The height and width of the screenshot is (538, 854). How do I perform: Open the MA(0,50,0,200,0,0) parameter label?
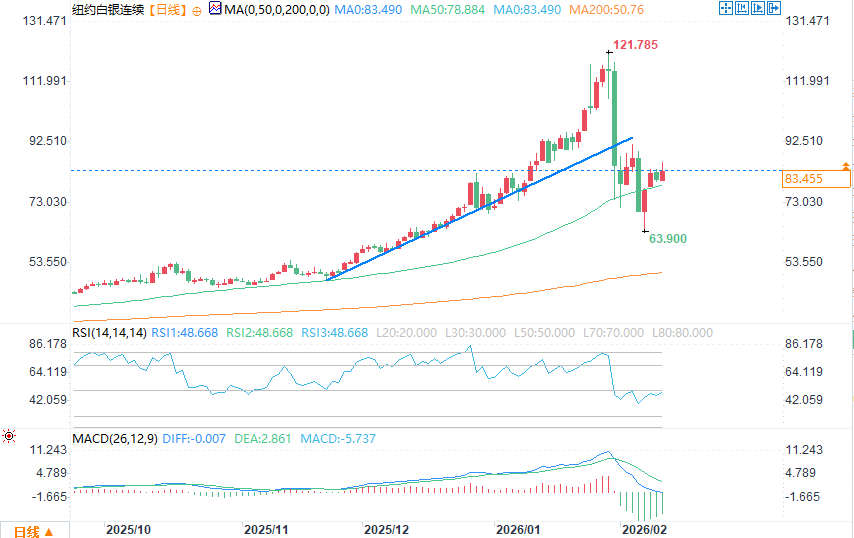tap(277, 10)
